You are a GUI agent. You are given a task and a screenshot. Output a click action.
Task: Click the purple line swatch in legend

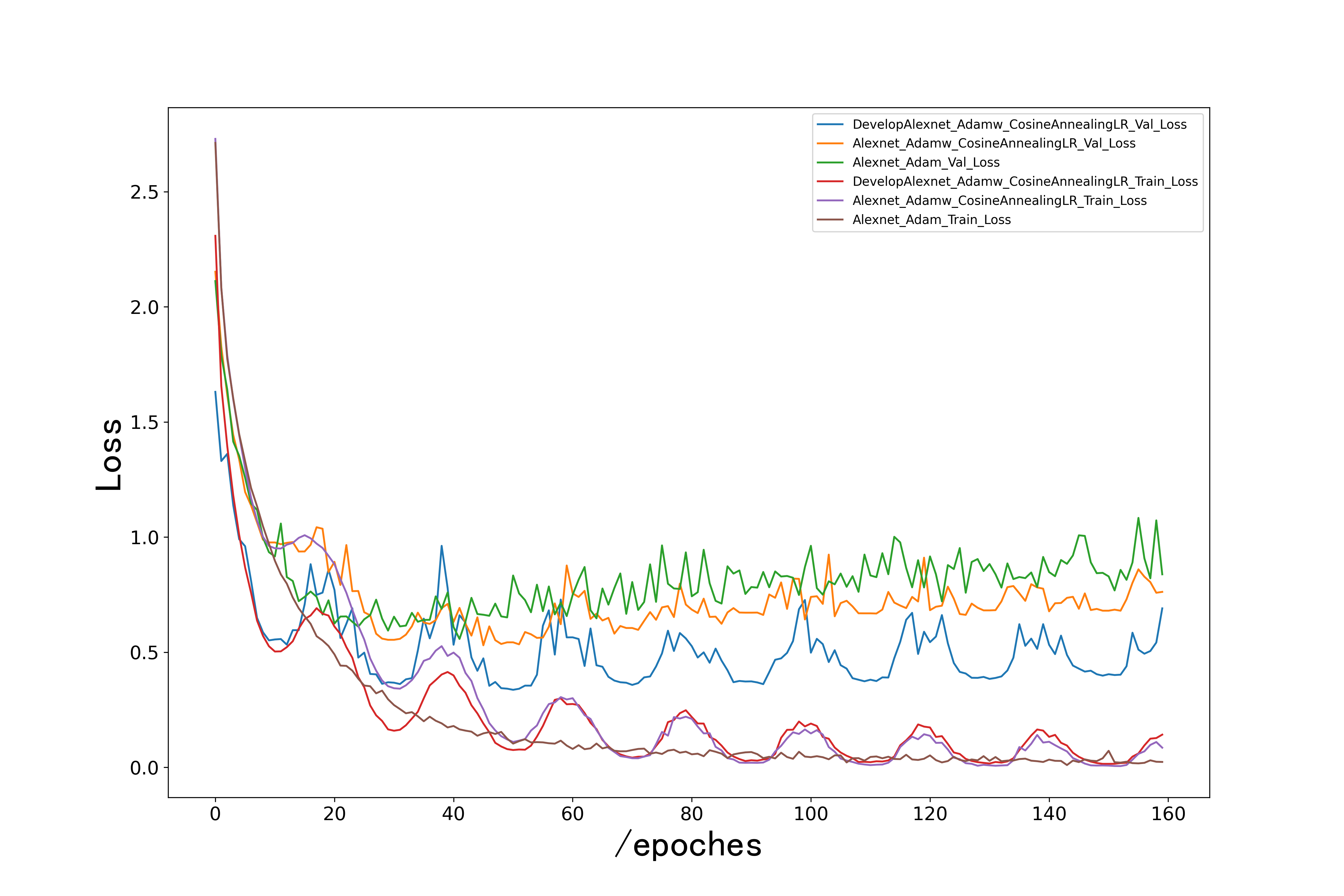coord(830,201)
